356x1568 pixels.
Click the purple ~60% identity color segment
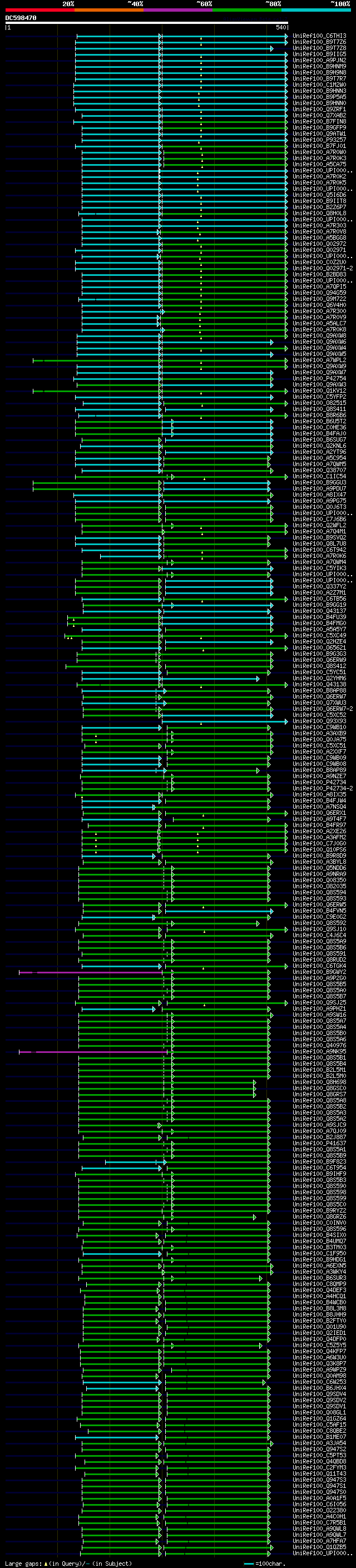179,10
